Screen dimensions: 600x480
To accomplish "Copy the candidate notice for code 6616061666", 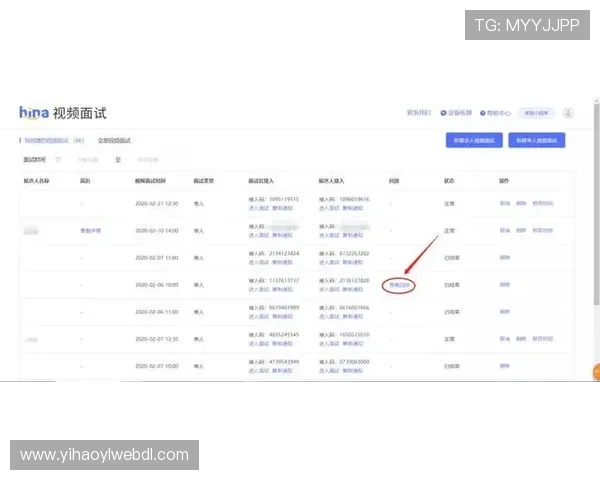I will click(x=352, y=317).
